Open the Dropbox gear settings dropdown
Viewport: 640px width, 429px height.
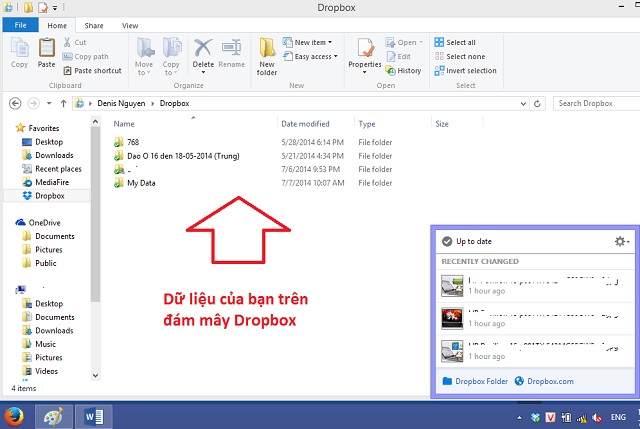[x=622, y=241]
